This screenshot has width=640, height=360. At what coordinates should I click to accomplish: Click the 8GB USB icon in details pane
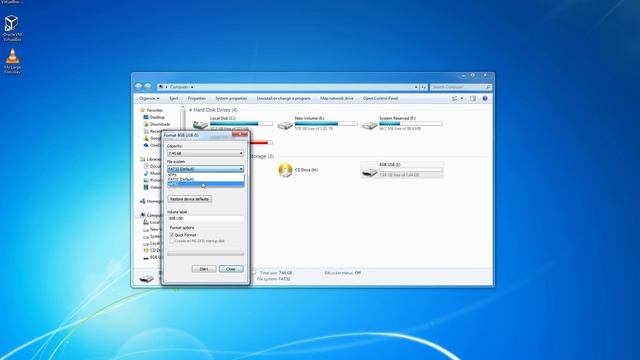point(146,278)
